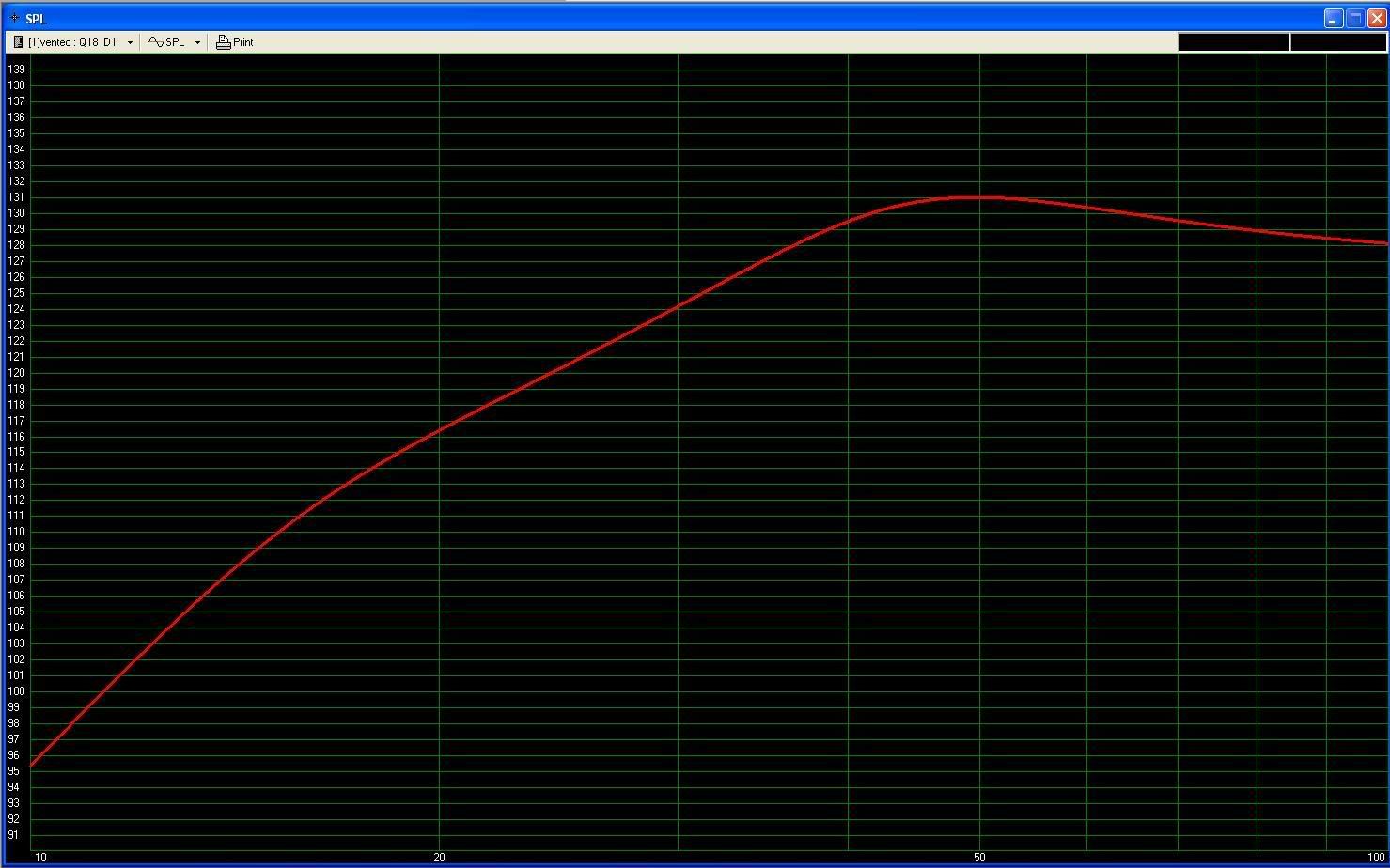Click the vented enclosure box icon

pos(18,42)
